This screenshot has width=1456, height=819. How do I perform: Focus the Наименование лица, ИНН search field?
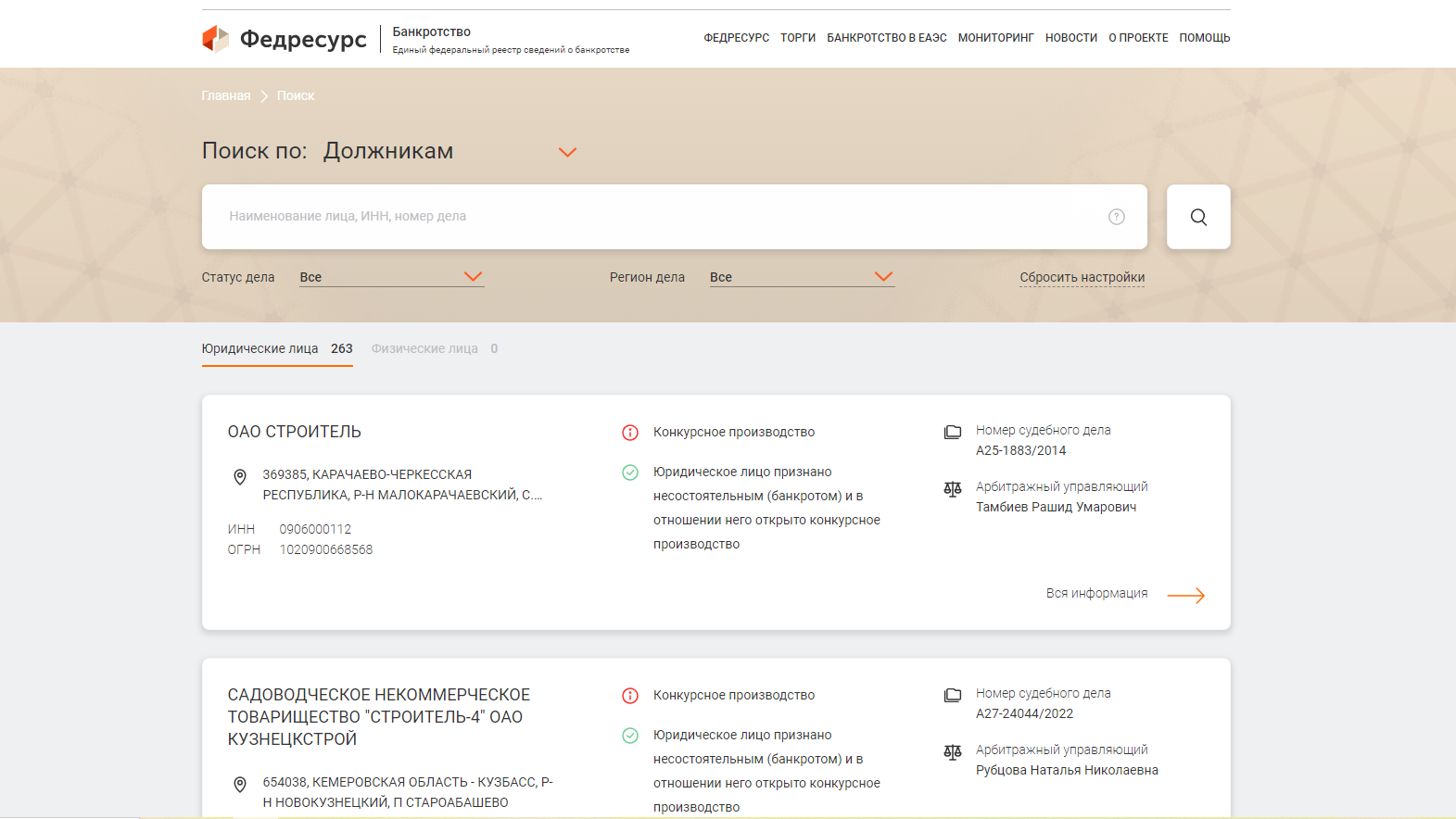tap(675, 217)
